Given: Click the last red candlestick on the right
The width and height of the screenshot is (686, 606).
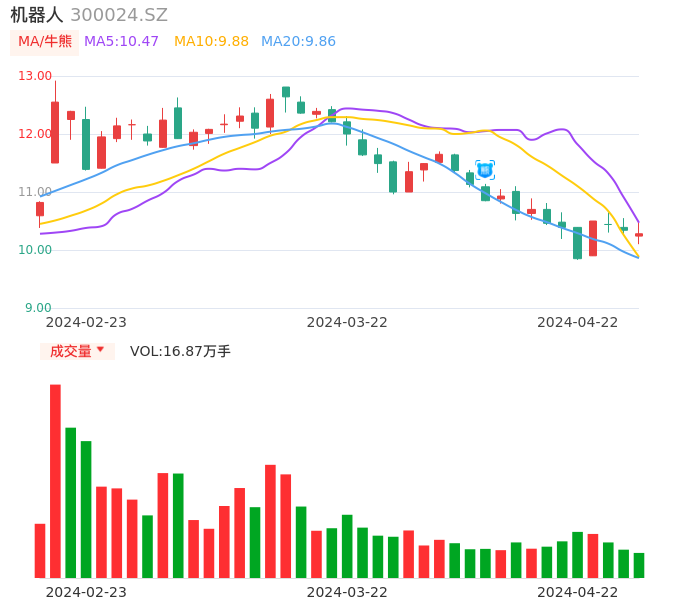Looking at the screenshot, I should click(x=639, y=235).
